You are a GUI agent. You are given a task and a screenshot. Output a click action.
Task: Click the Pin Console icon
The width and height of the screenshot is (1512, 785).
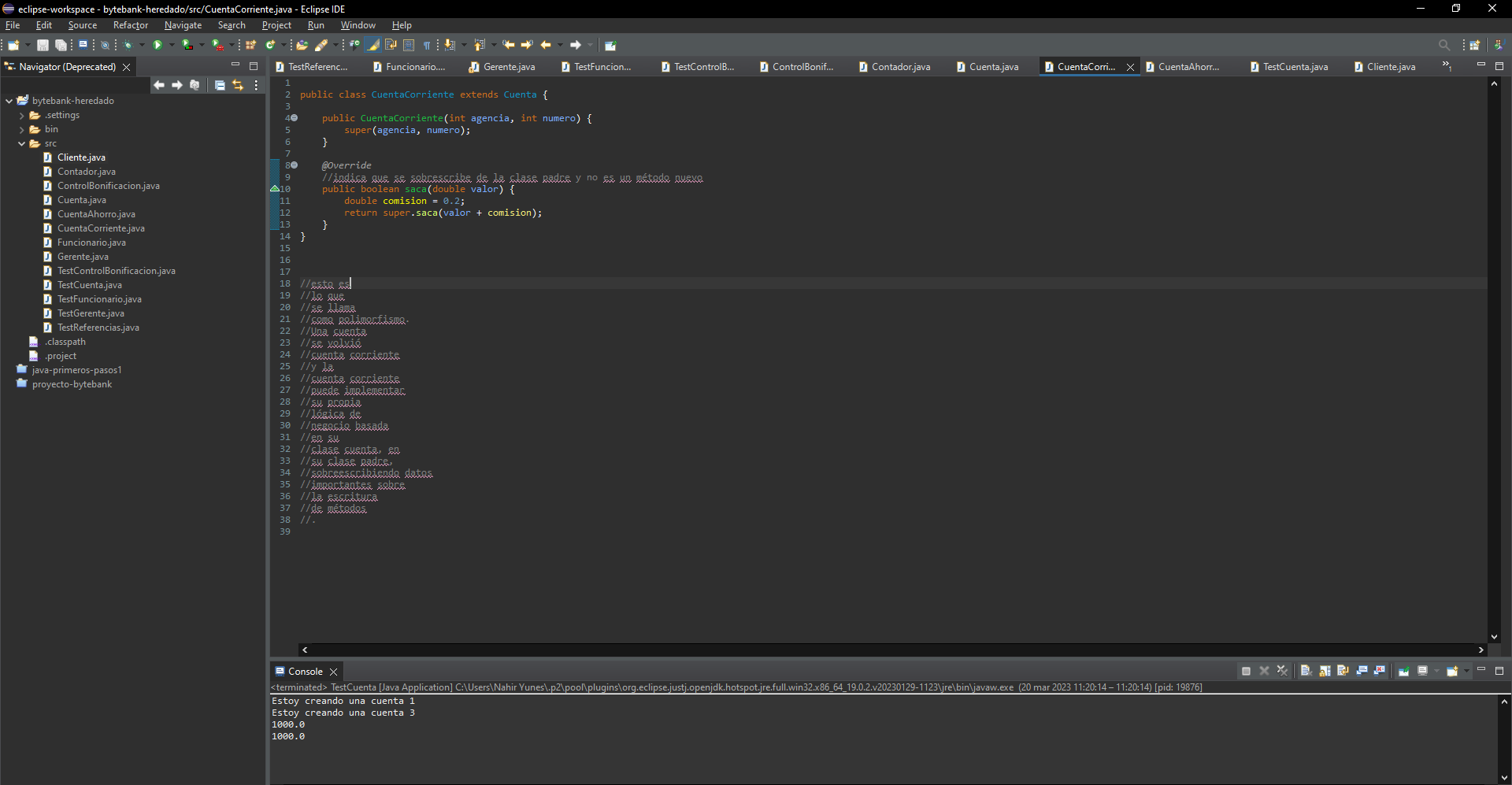coord(1404,671)
